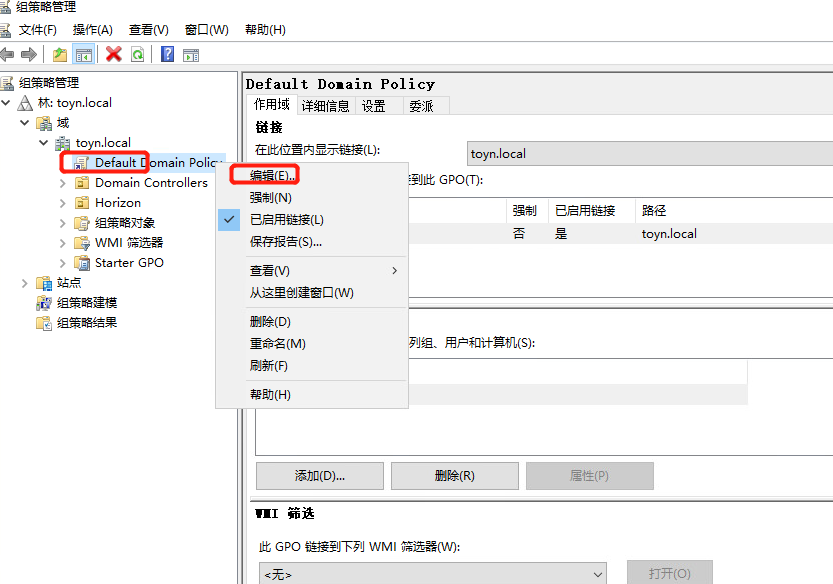Open the 查看(V) submenu arrow in context menu
833x584 pixels.
click(x=394, y=270)
